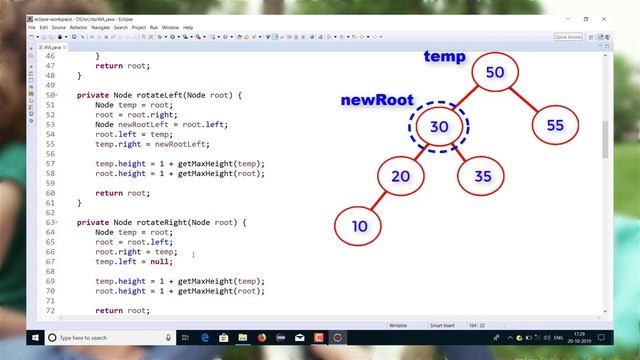640x360 pixels.
Task: Open the Run configurations dropdown arrow
Action: [x=178, y=37]
